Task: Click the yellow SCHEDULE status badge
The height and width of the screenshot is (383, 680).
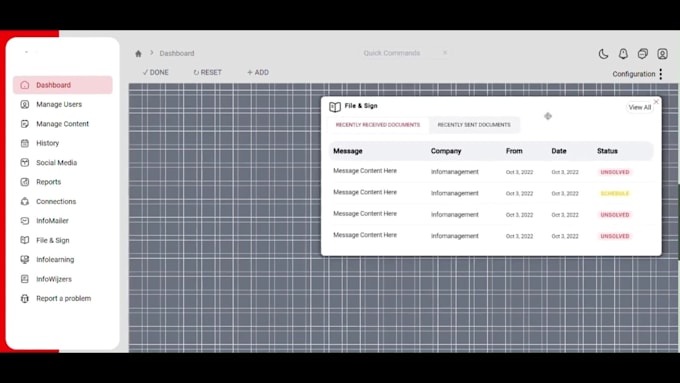Action: pyautogui.click(x=615, y=193)
